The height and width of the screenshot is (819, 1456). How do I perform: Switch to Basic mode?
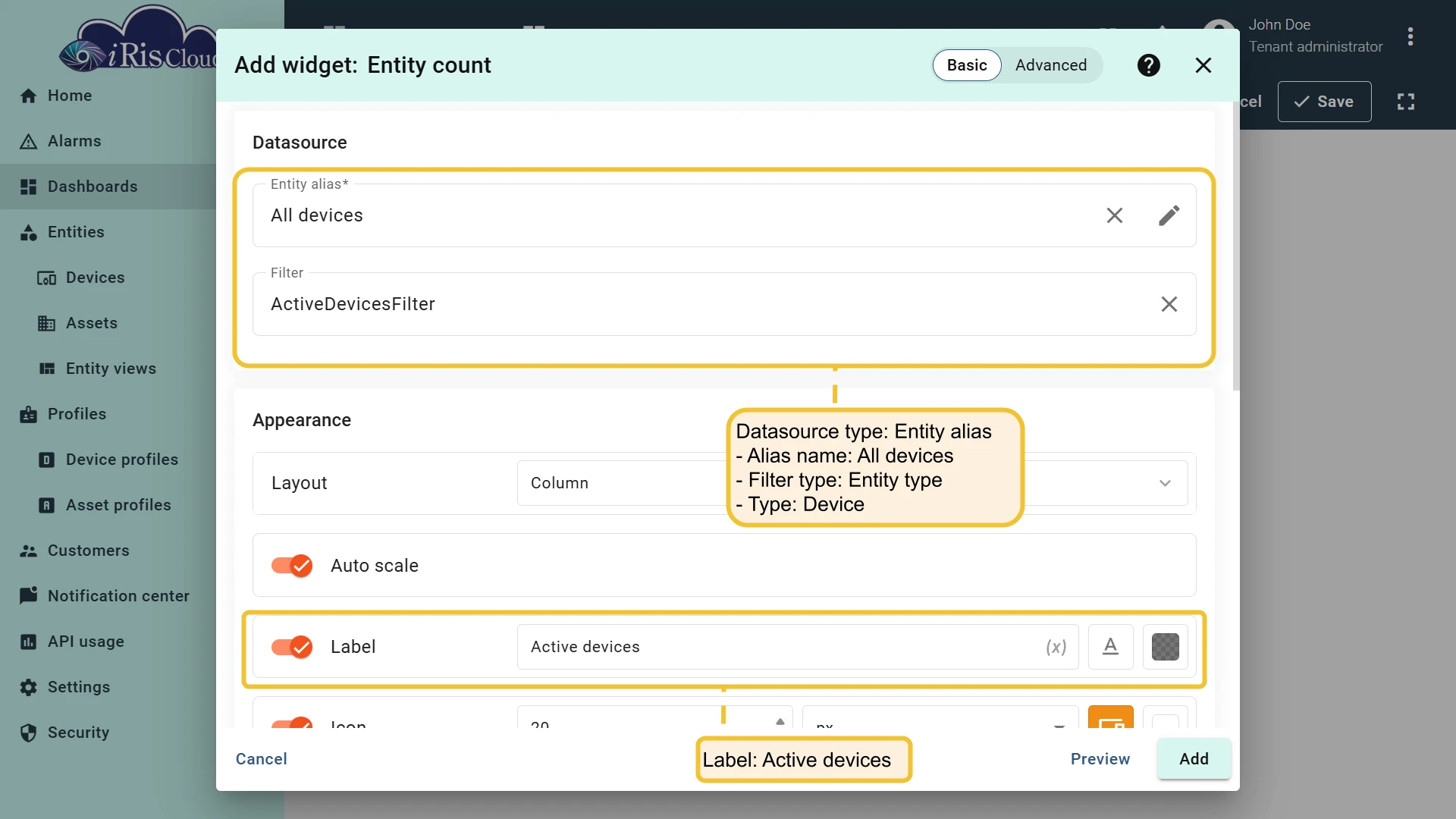[x=967, y=65]
